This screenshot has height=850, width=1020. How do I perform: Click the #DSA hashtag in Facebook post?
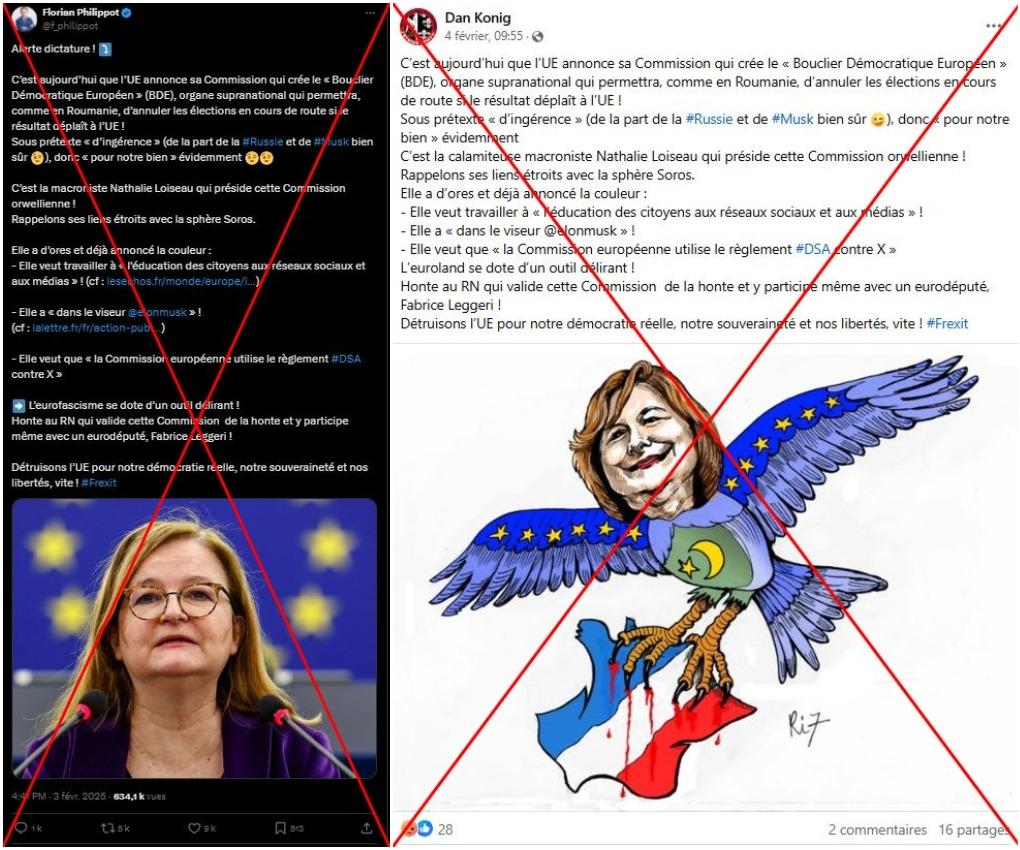click(x=813, y=249)
